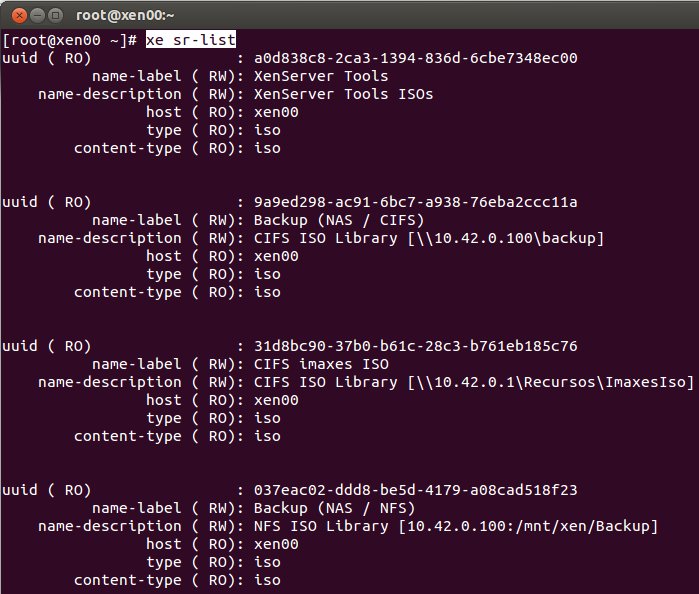Click the CIFS imaxes ISO label

[x=321, y=364]
